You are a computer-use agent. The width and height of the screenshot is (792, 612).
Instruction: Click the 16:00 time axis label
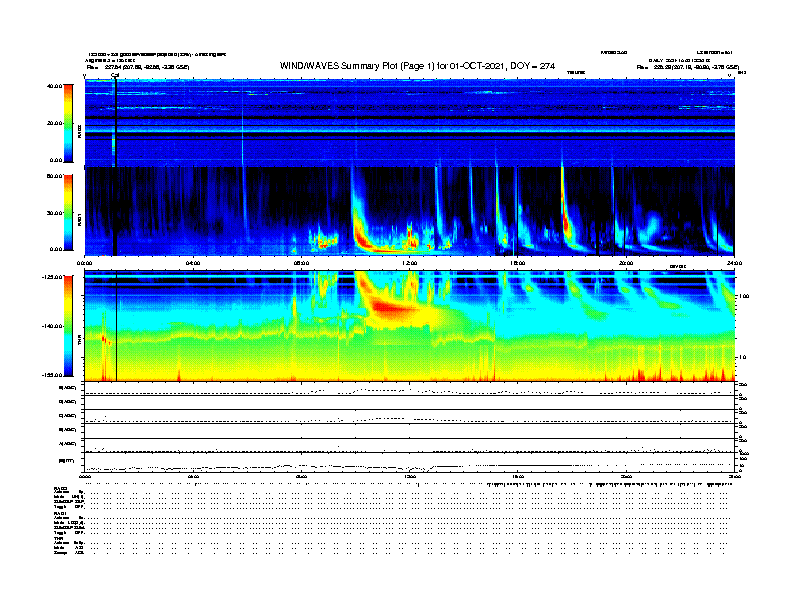pyautogui.click(x=518, y=263)
